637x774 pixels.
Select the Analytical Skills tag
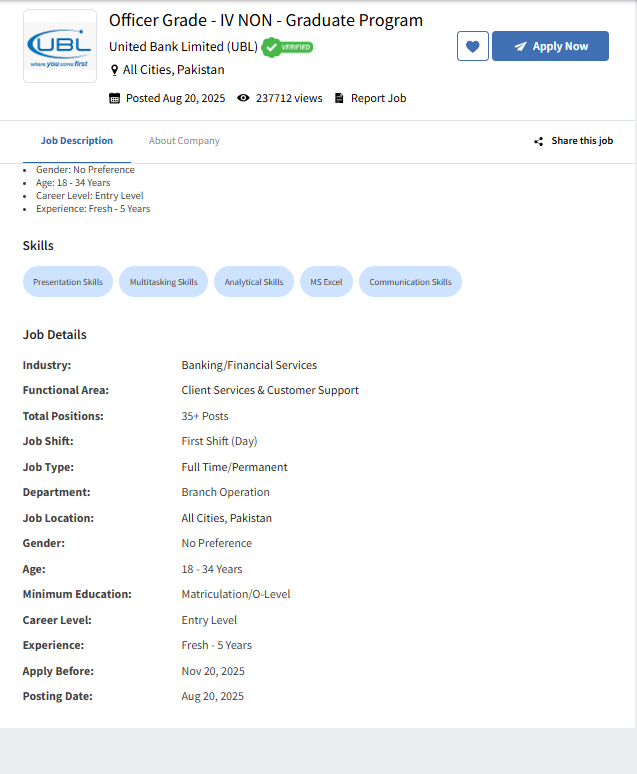(x=254, y=282)
